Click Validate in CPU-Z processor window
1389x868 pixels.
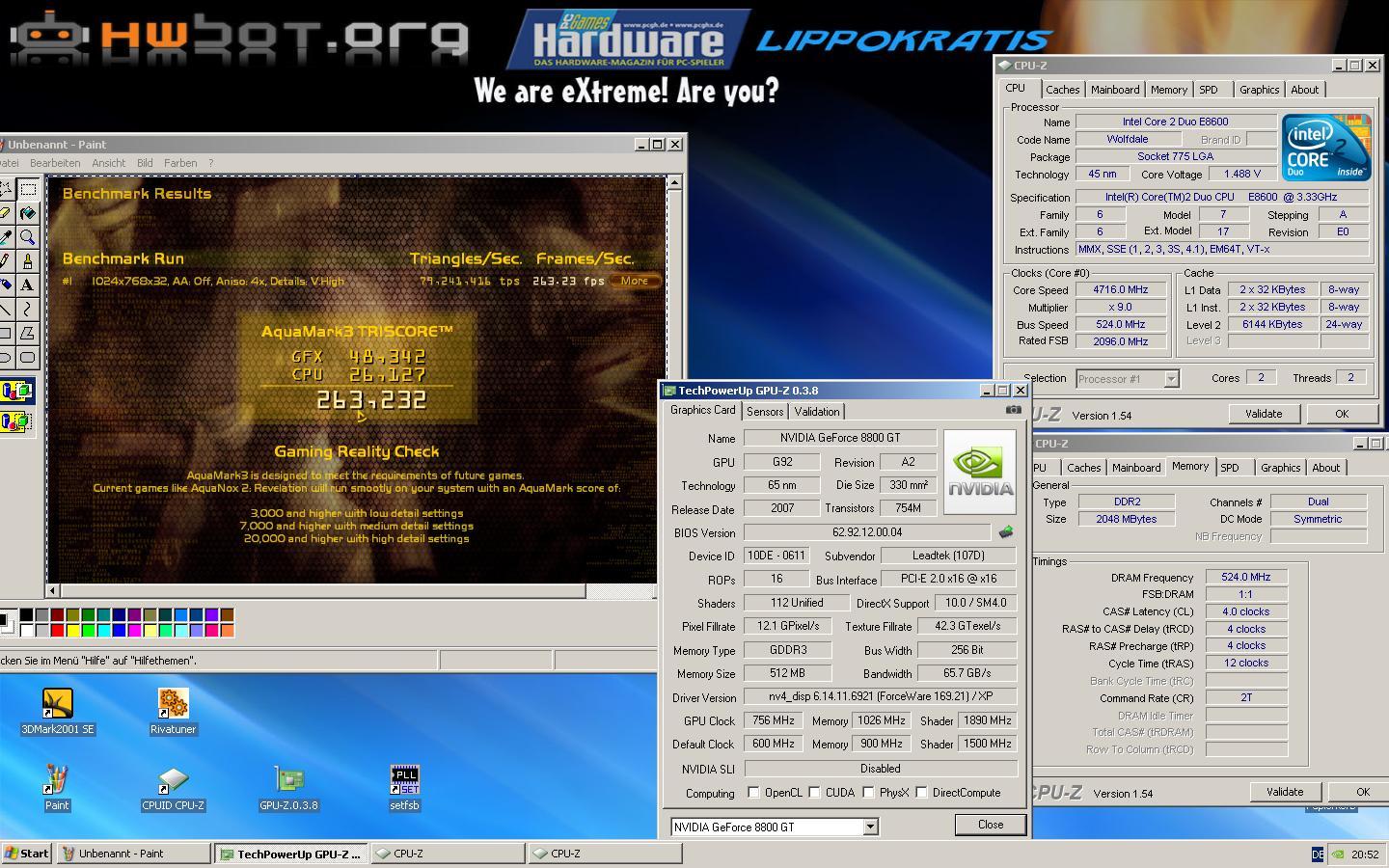click(1264, 414)
